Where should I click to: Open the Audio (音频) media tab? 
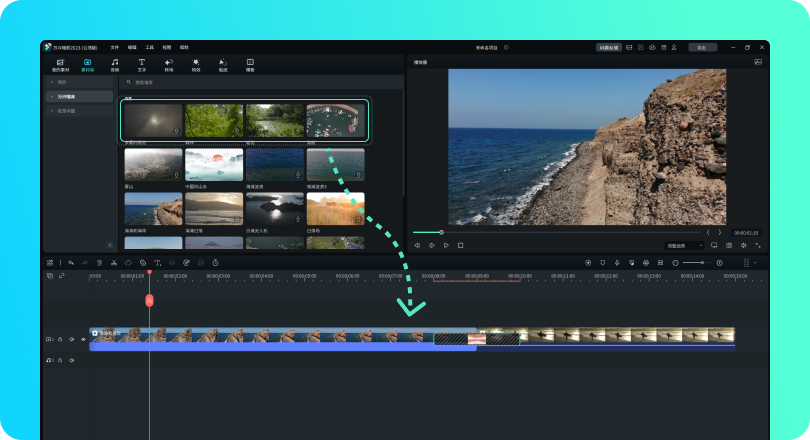114,65
